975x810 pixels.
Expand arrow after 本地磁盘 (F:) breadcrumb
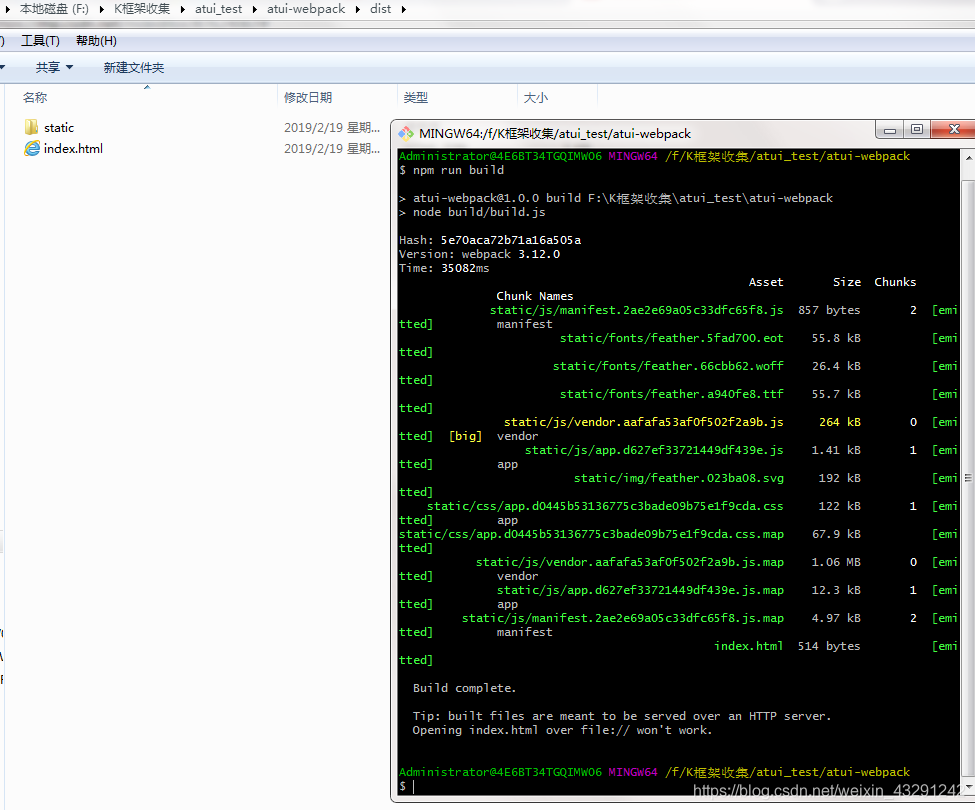(x=101, y=9)
